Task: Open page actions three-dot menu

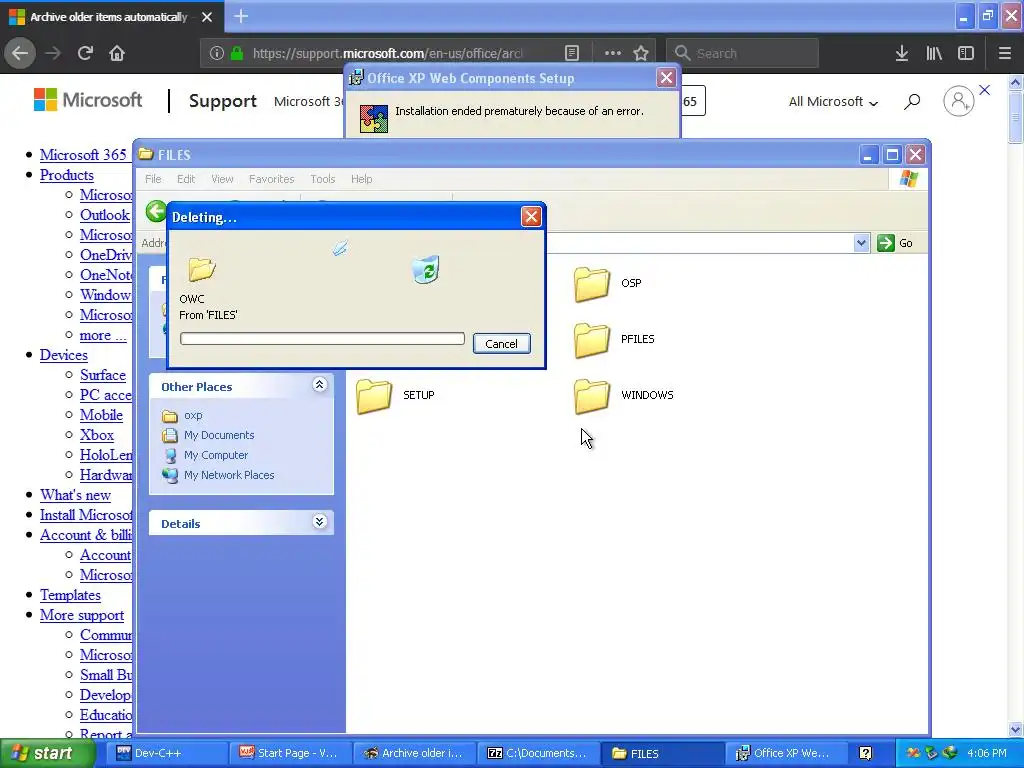Action: (613, 53)
